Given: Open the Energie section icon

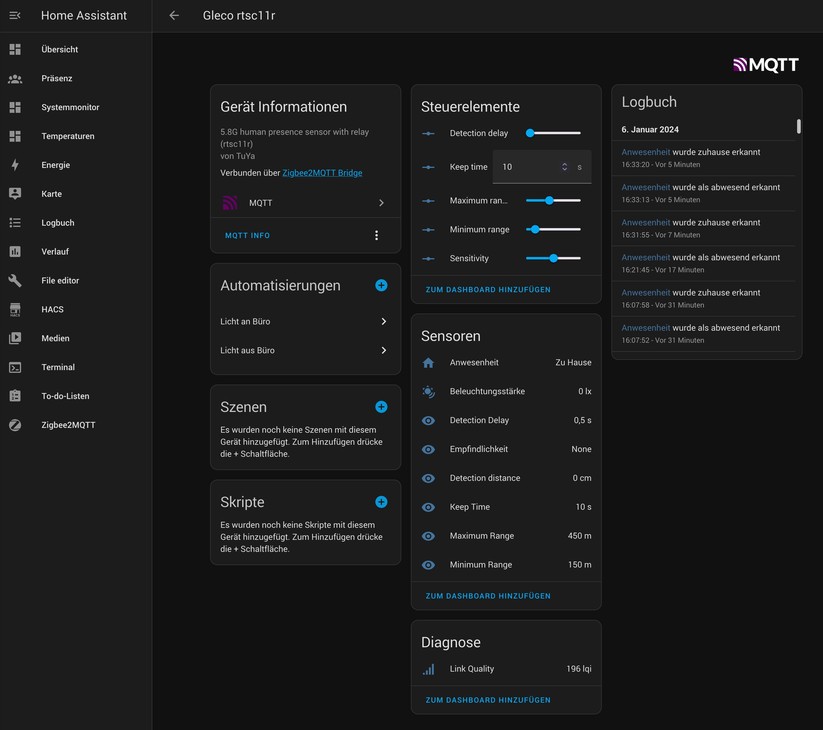Looking at the screenshot, I should tap(14, 164).
